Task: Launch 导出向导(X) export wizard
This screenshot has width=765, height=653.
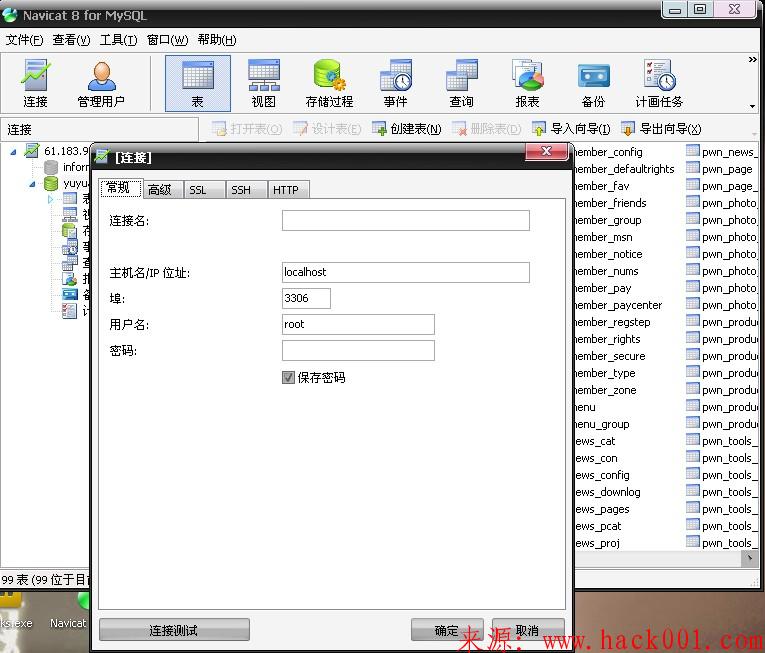Action: [x=661, y=129]
